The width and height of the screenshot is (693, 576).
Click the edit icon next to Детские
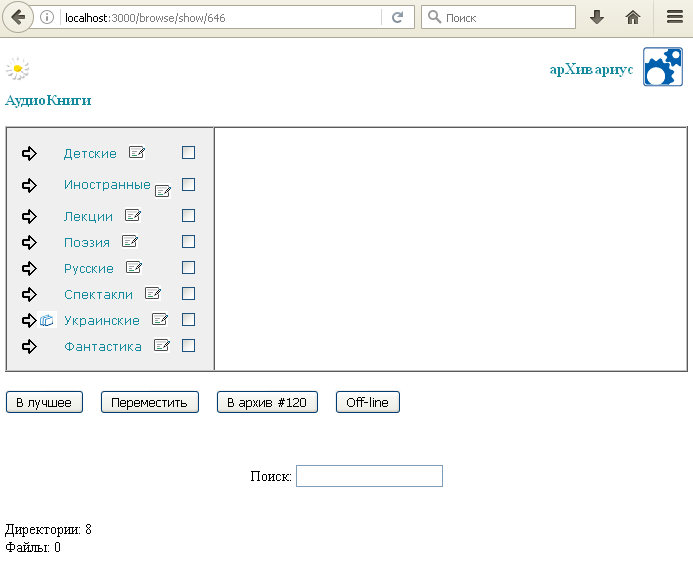pos(137,153)
